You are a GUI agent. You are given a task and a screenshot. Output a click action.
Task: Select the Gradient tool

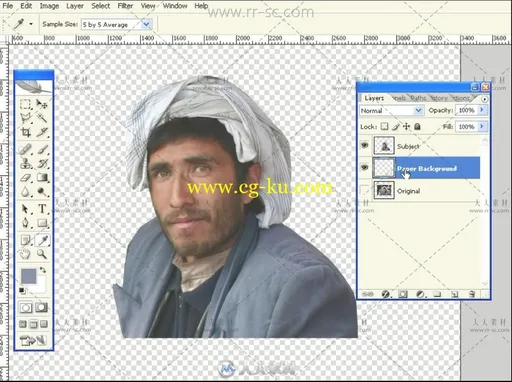(x=42, y=177)
